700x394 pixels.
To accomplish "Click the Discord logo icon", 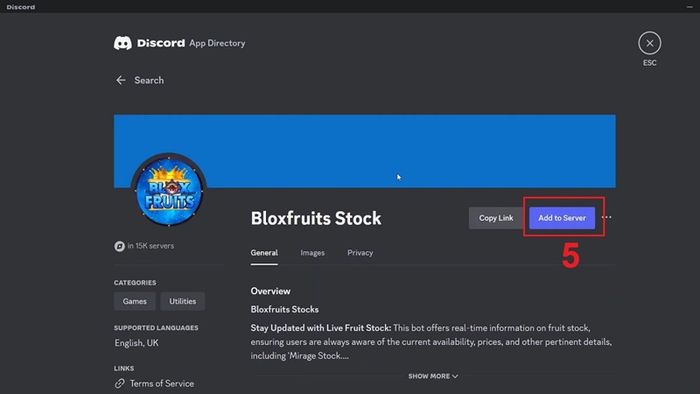I will click(123, 43).
